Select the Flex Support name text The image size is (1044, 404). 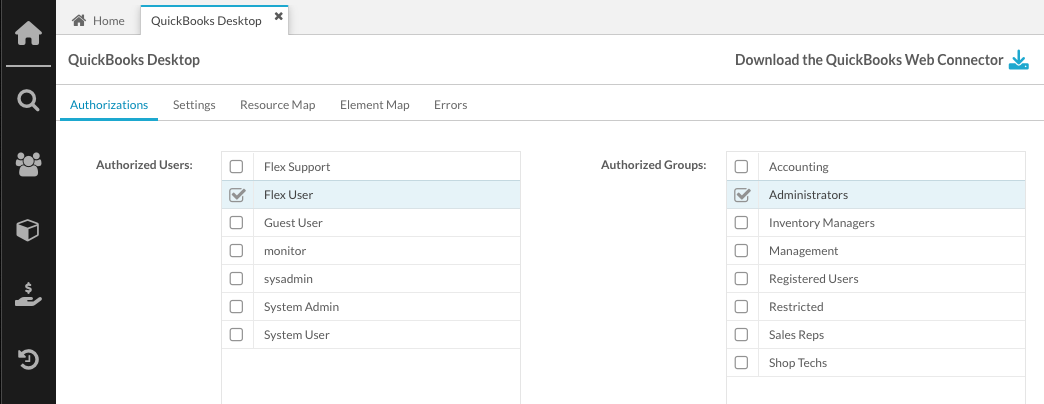[x=297, y=167]
